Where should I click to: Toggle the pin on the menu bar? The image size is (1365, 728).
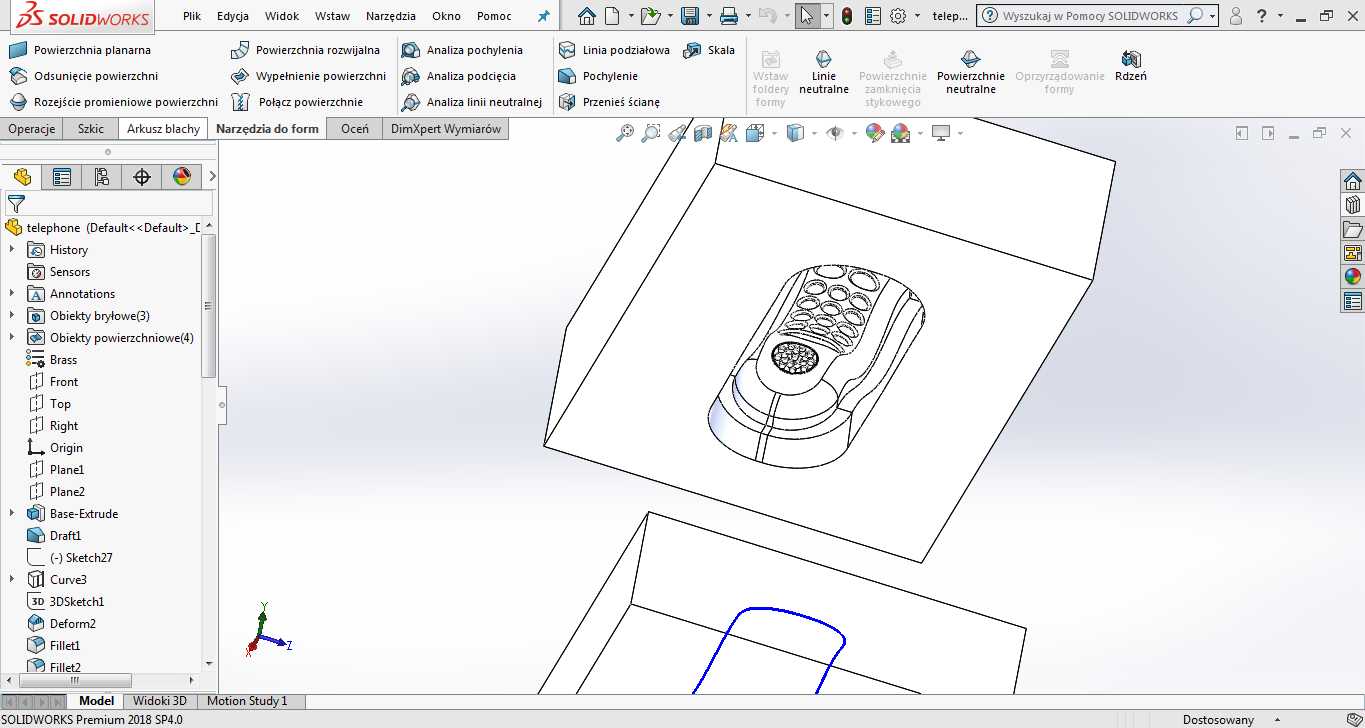coord(543,16)
